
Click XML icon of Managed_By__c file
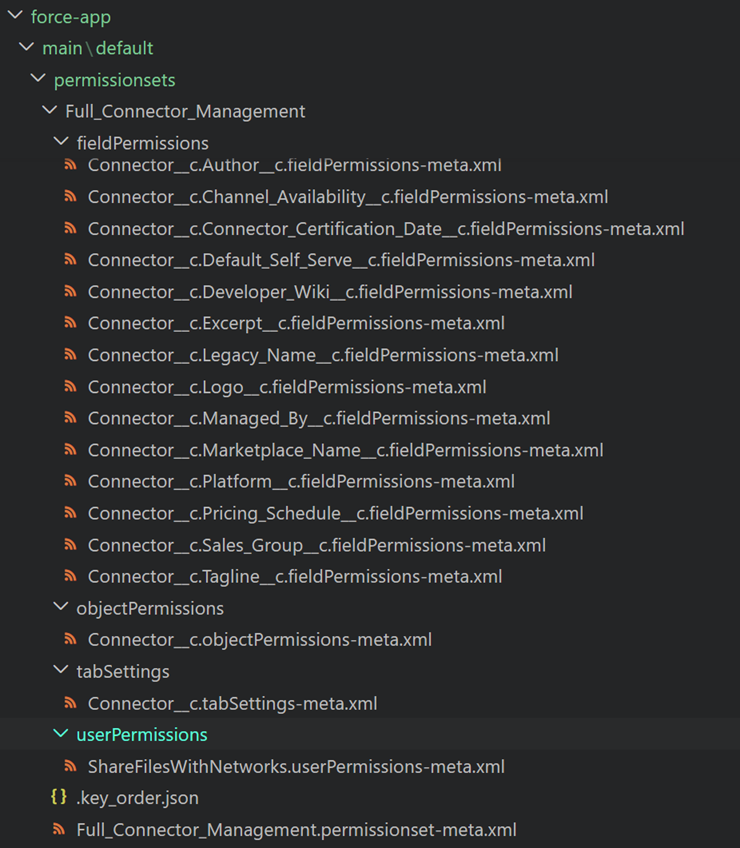70,418
